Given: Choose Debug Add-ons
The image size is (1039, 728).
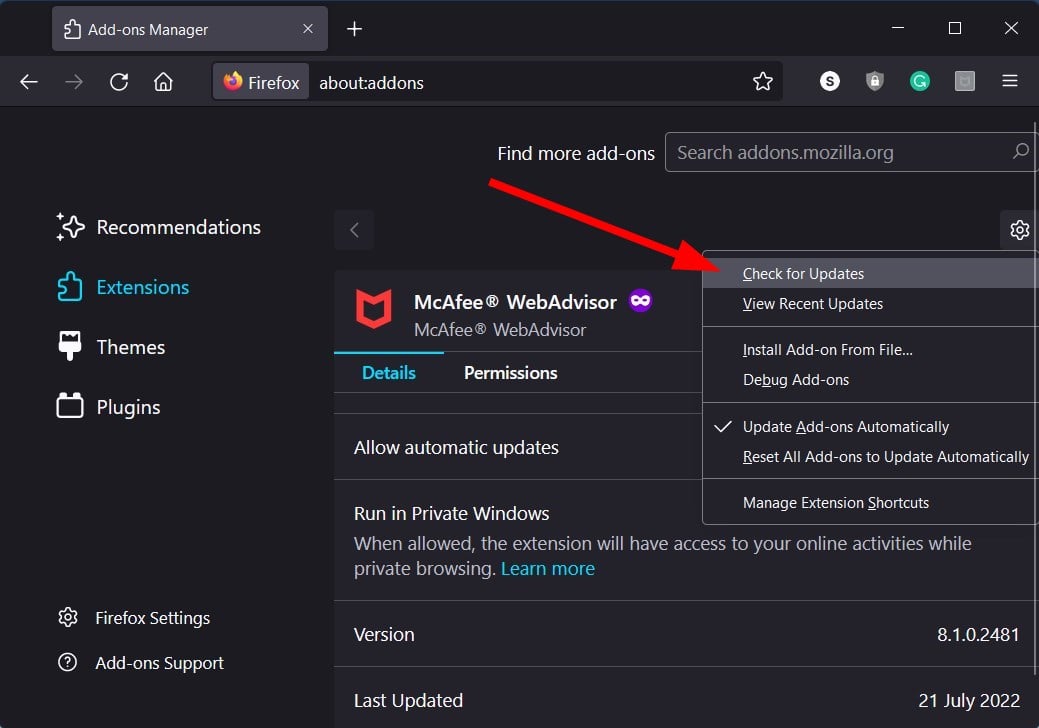Looking at the screenshot, I should [871, 380].
